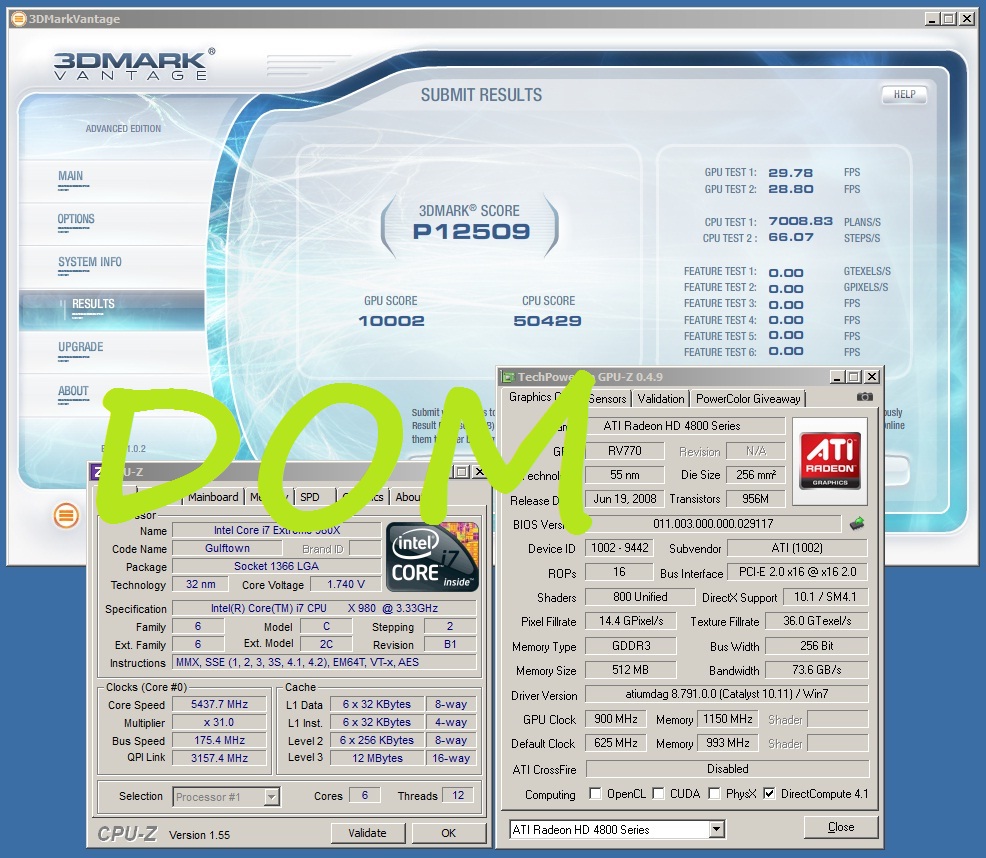Click the Intel Core i7 logo

pyautogui.click(x=432, y=556)
